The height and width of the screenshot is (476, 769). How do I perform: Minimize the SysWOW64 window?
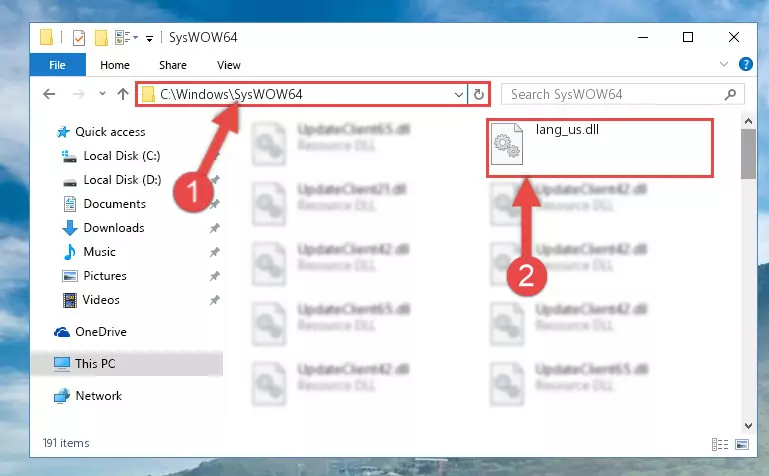[643, 37]
